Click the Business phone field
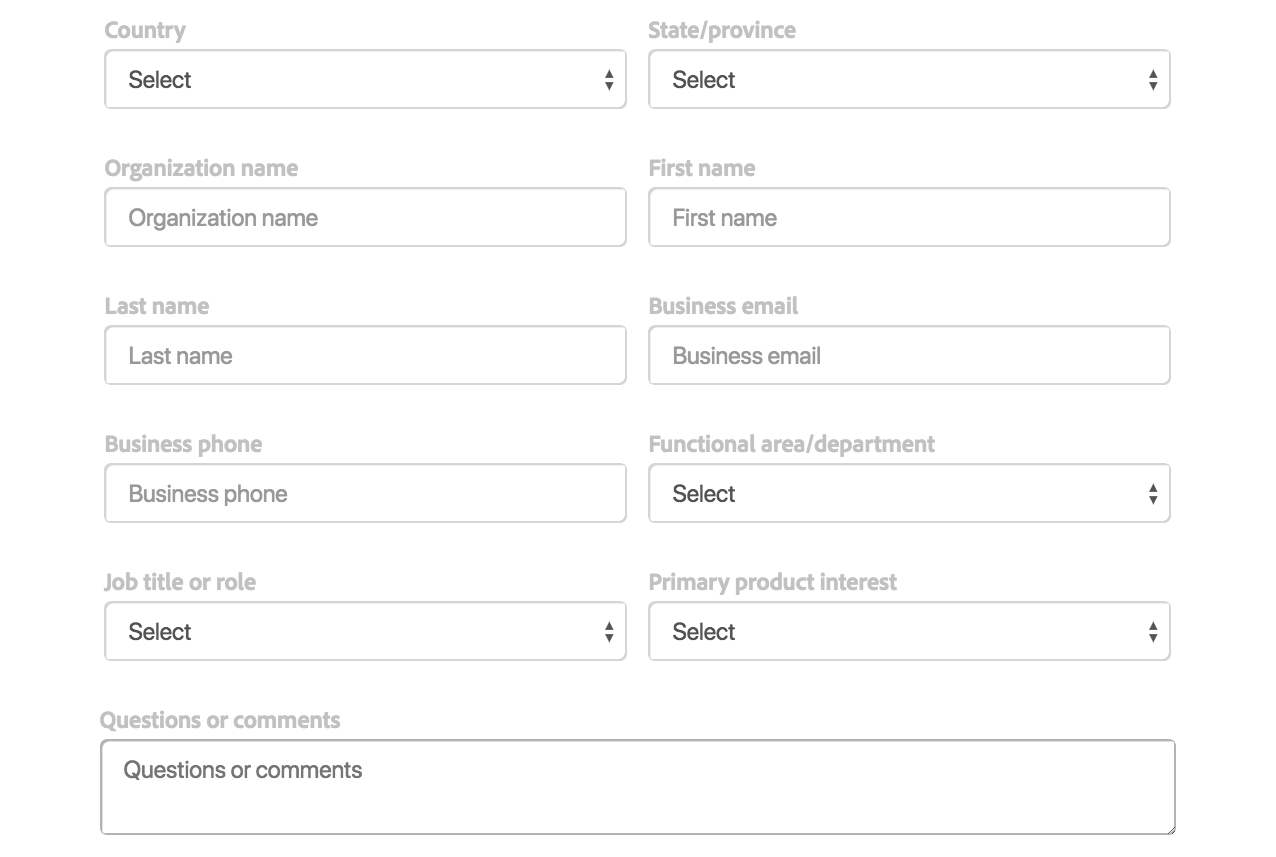The image size is (1276, 857). [365, 494]
